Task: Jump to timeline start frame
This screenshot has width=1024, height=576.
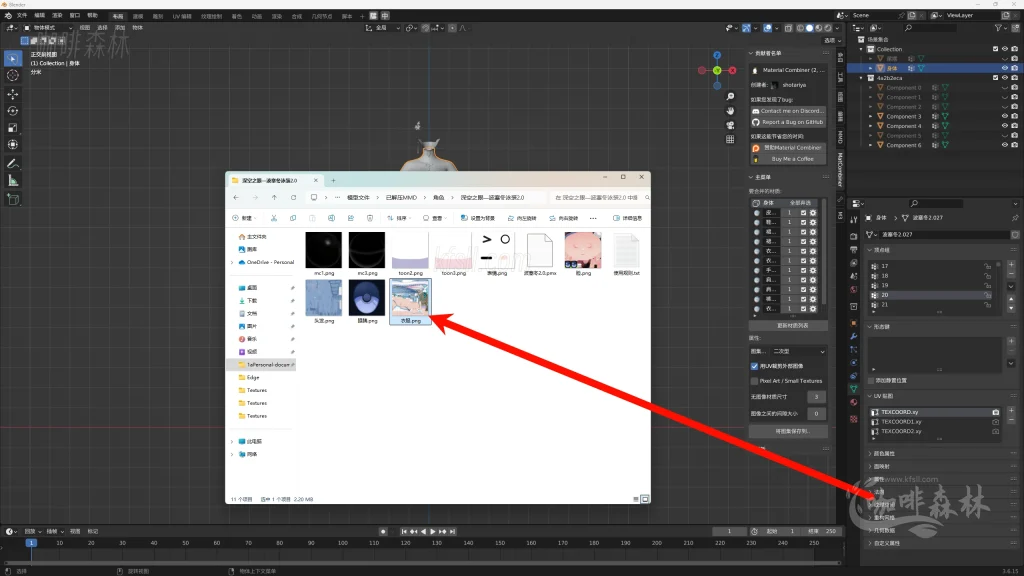Action: point(404,532)
